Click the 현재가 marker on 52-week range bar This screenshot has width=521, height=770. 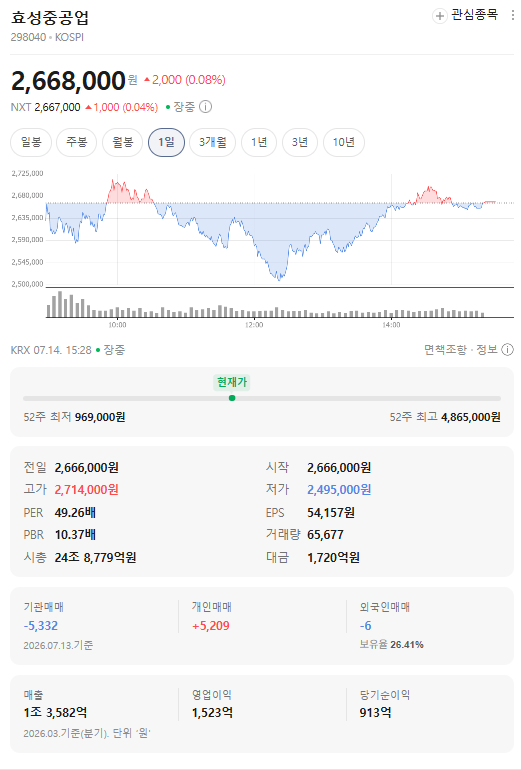(232, 398)
